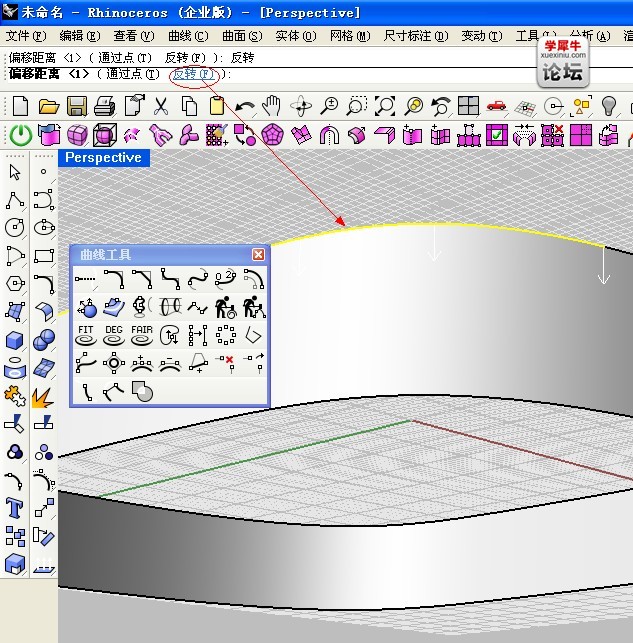633x643 pixels.
Task: Select the Polyline tool in sidebar
Action: 15,201
